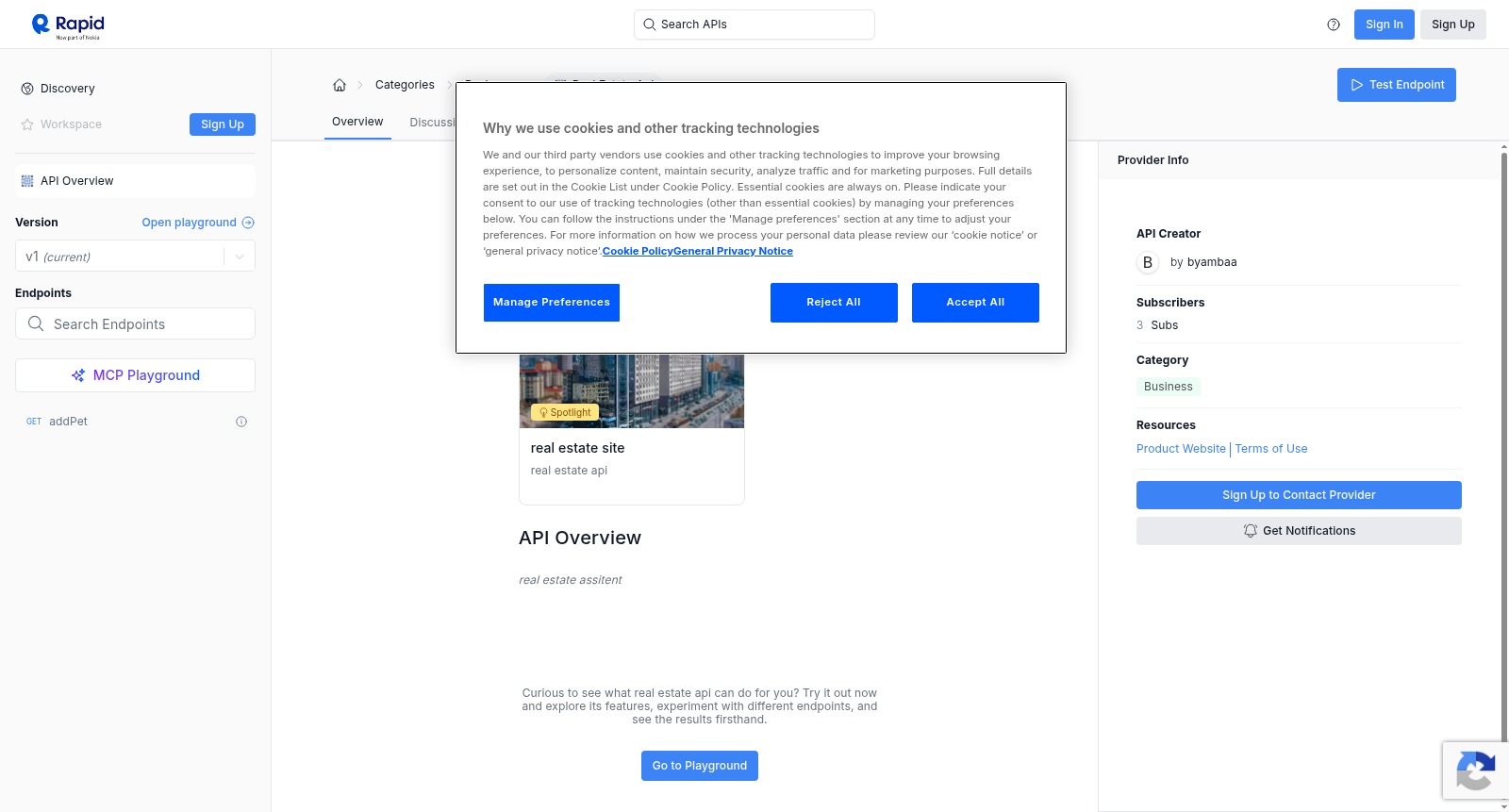Click the play icon in Test Endpoint
Viewport: 1509px width, 812px height.
click(1357, 85)
